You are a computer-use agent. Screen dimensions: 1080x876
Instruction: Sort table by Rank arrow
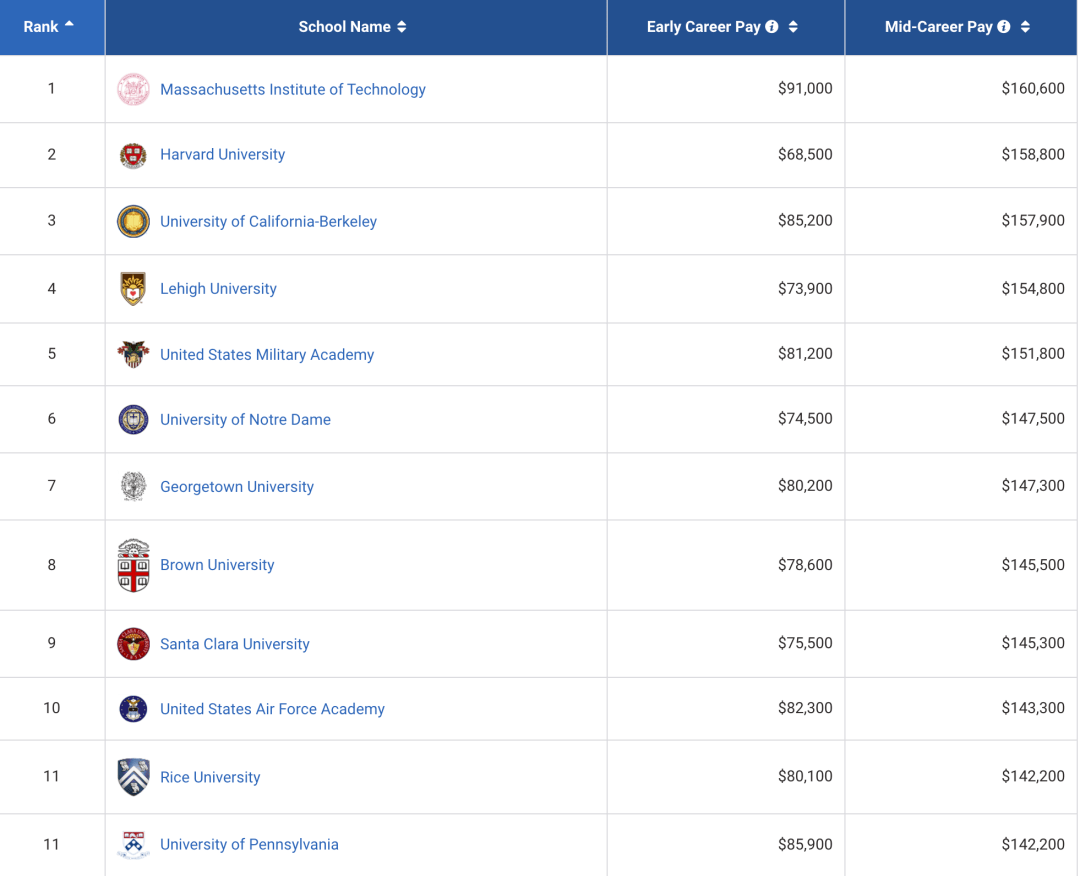click(69, 24)
